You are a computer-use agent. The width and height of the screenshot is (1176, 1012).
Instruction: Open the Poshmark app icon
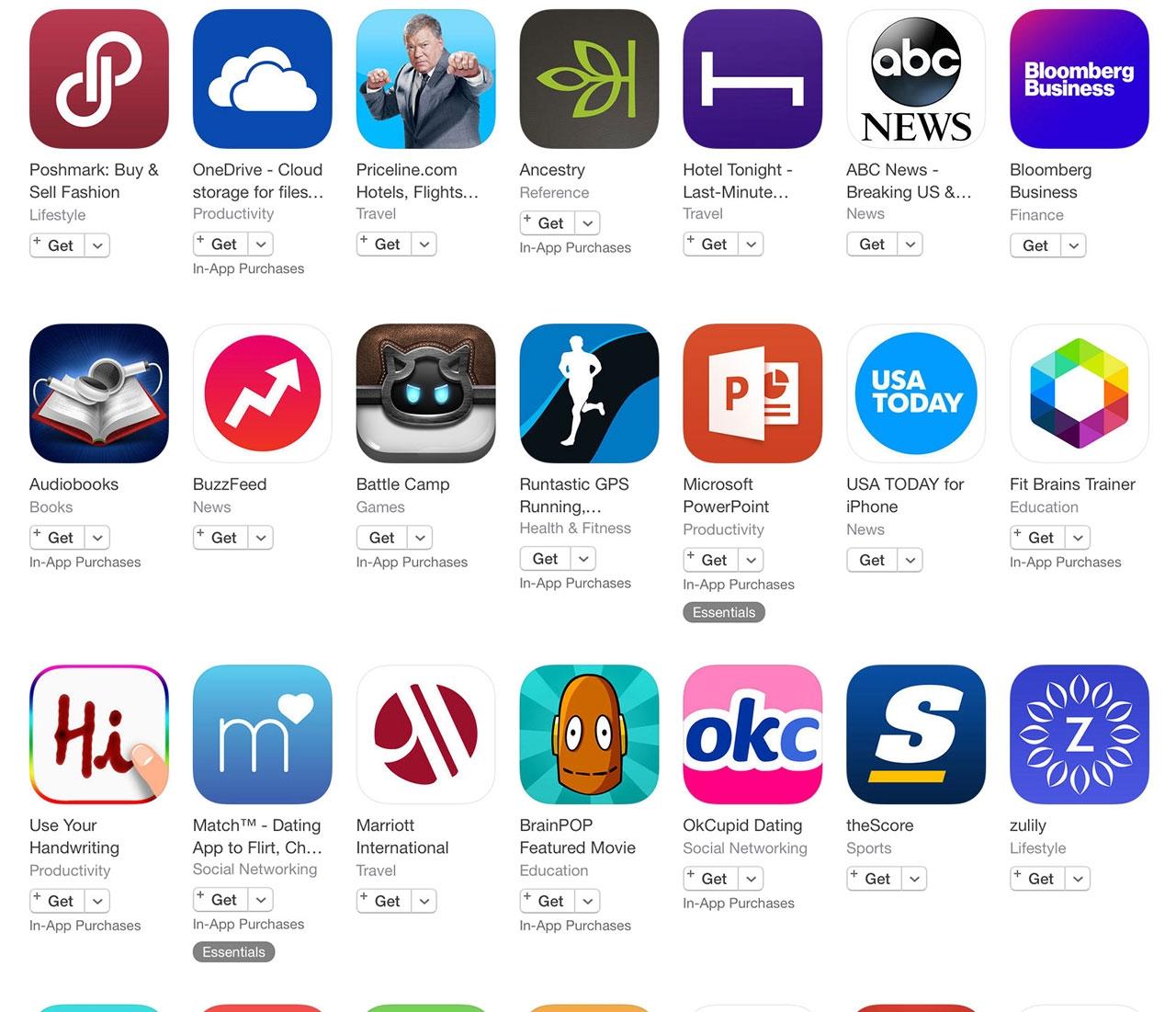click(x=99, y=79)
